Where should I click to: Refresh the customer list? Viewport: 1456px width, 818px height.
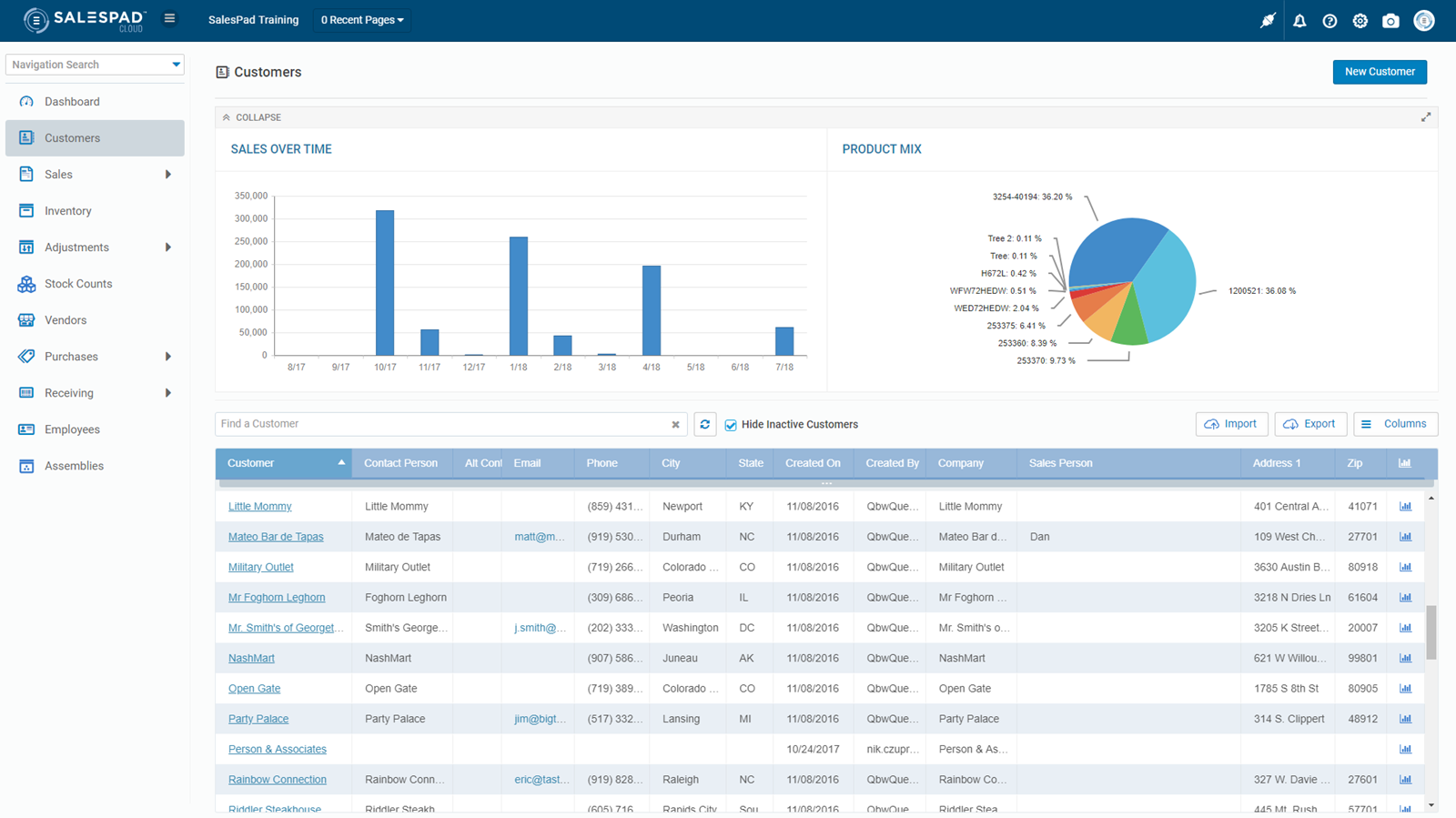tap(704, 424)
